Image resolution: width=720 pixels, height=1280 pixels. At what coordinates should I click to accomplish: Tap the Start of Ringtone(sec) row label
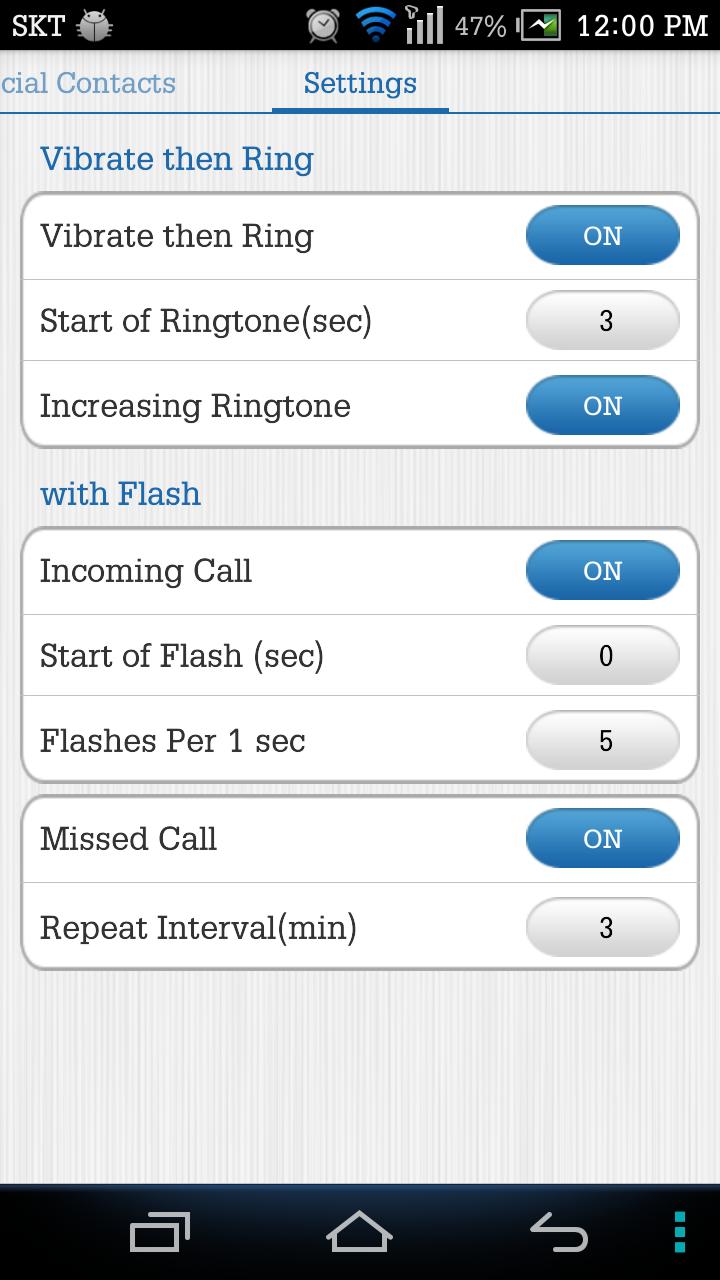click(205, 321)
